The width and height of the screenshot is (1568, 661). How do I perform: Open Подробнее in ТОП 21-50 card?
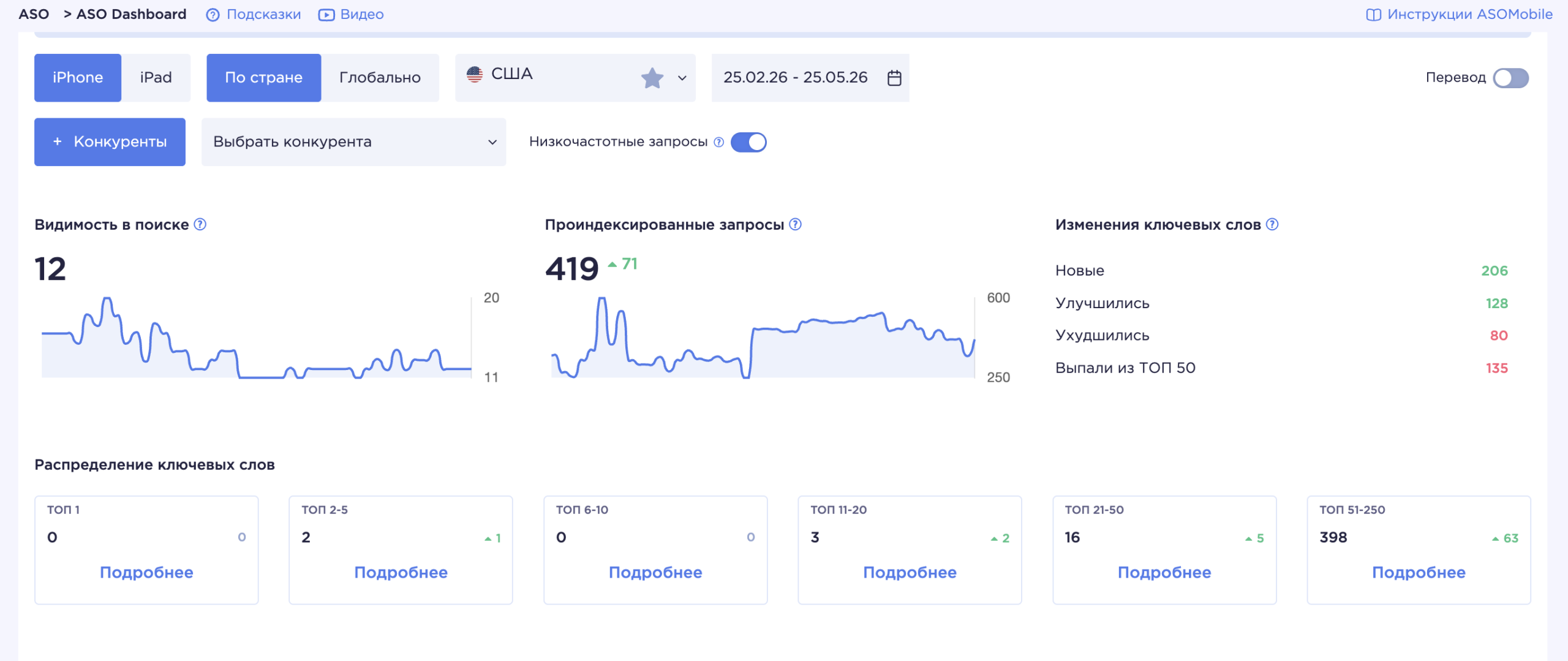(1164, 572)
